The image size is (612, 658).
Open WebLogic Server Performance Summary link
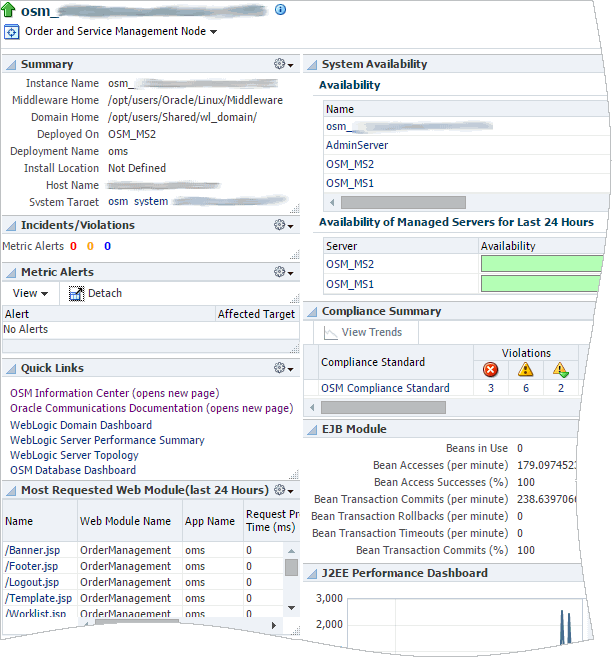[107, 440]
